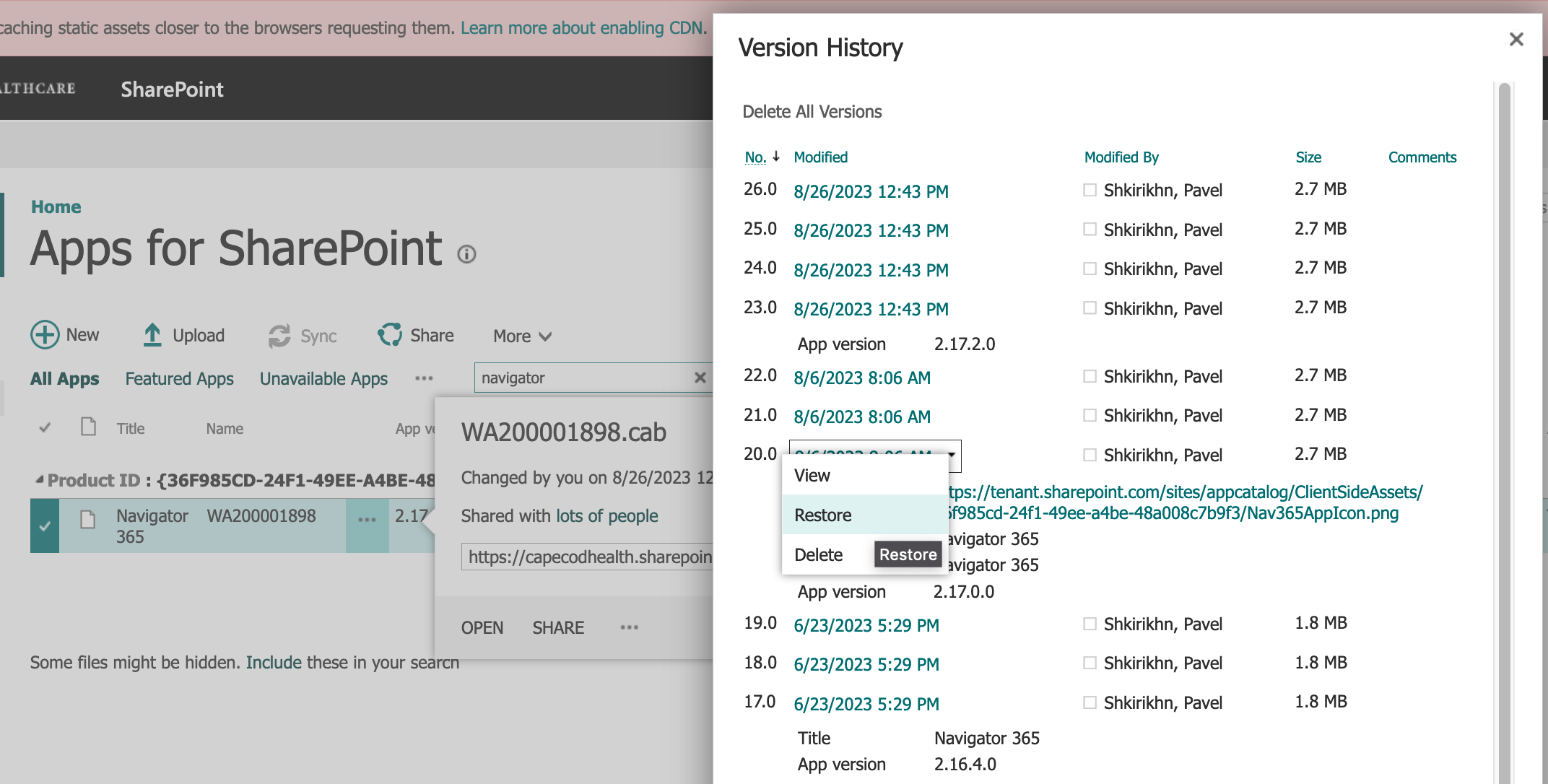Switch to All Apps view
Viewport: 1548px width, 784px height.
[x=65, y=378]
